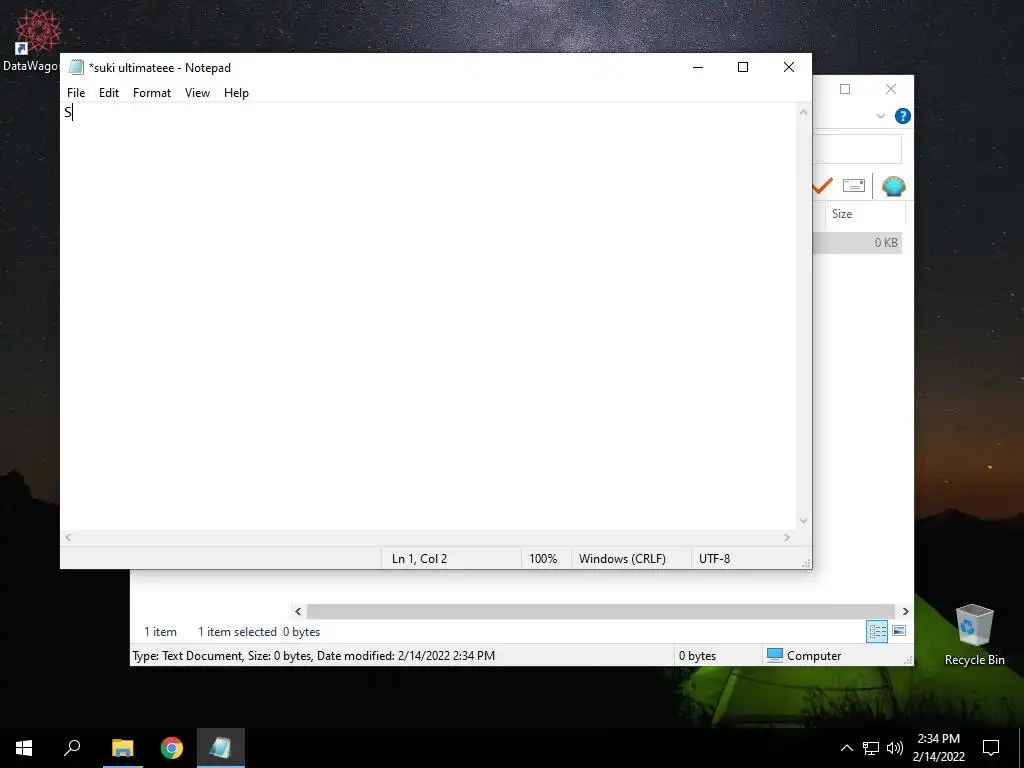Image resolution: width=1024 pixels, height=768 pixels.
Task: Open the notification center
Action: [x=991, y=748]
